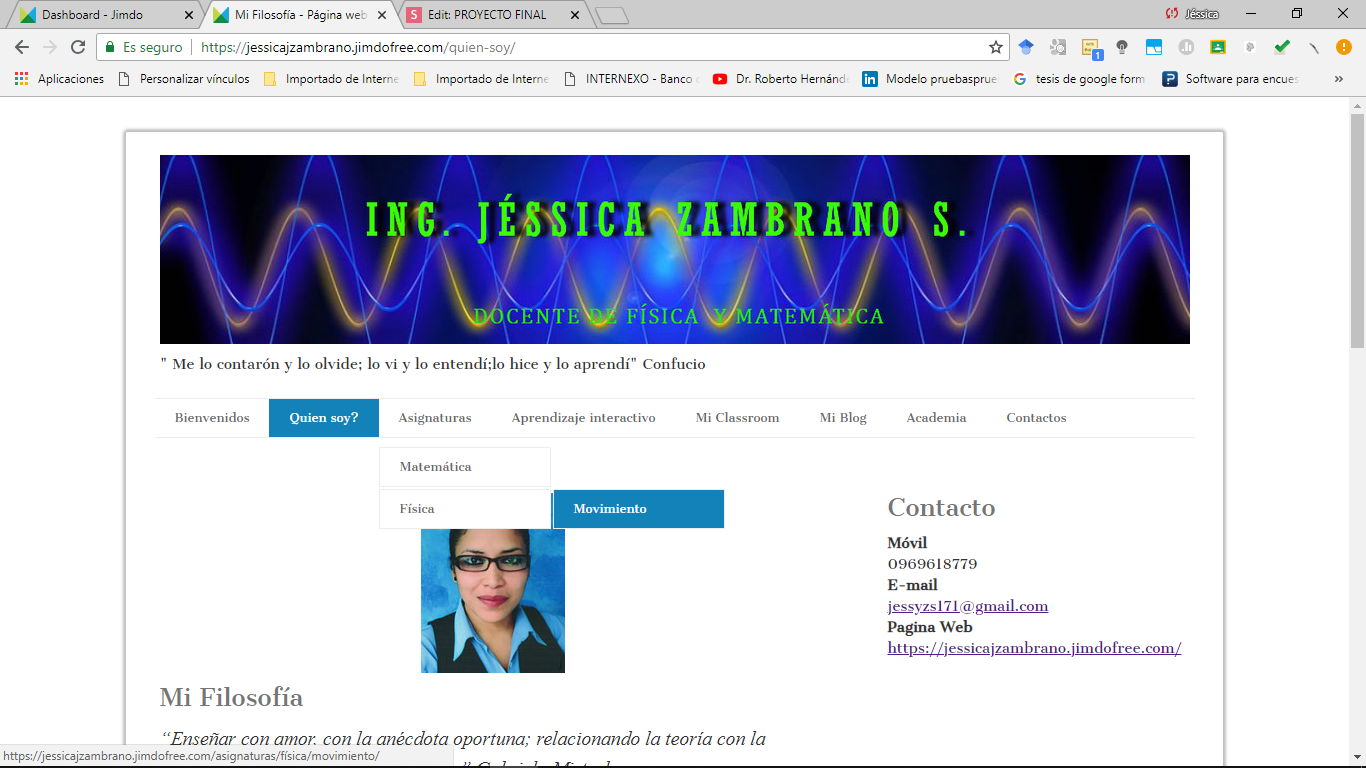Click the green checkmark extension icon
The image size is (1366, 768).
click(1282, 47)
